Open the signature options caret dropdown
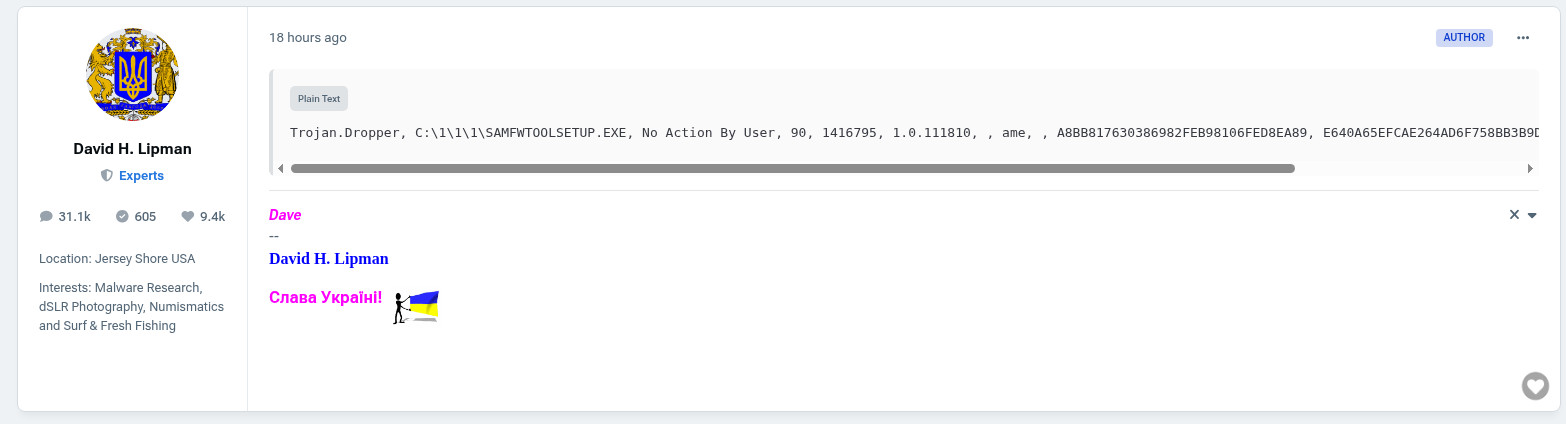The height and width of the screenshot is (424, 1566). point(1532,216)
